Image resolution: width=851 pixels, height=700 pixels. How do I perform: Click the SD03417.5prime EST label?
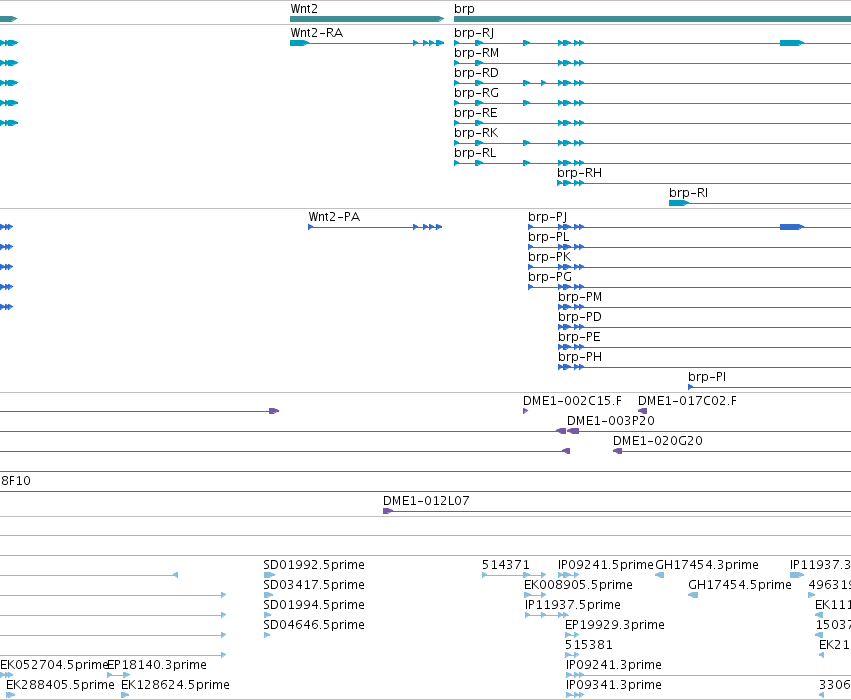point(314,585)
